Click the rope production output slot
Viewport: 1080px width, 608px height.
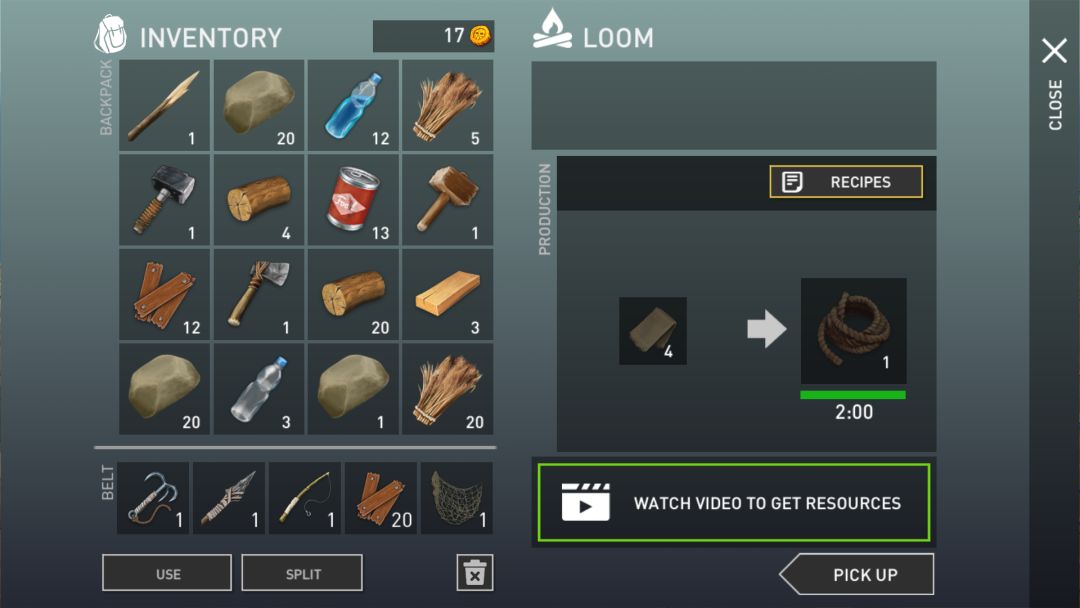853,331
